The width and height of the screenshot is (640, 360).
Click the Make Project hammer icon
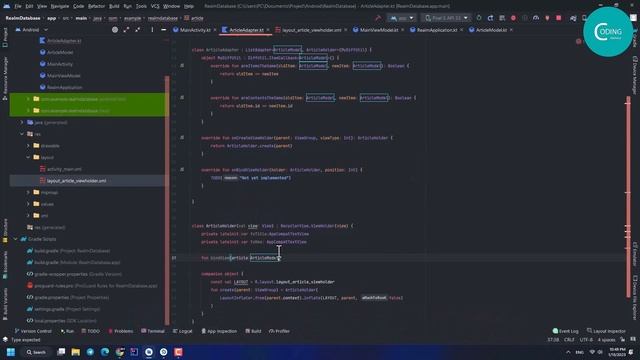point(378,18)
